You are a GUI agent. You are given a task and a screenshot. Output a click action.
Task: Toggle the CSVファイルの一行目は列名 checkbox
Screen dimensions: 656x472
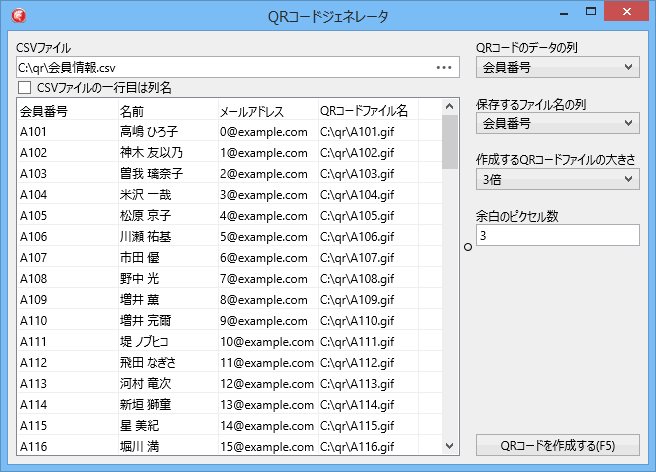click(24, 88)
